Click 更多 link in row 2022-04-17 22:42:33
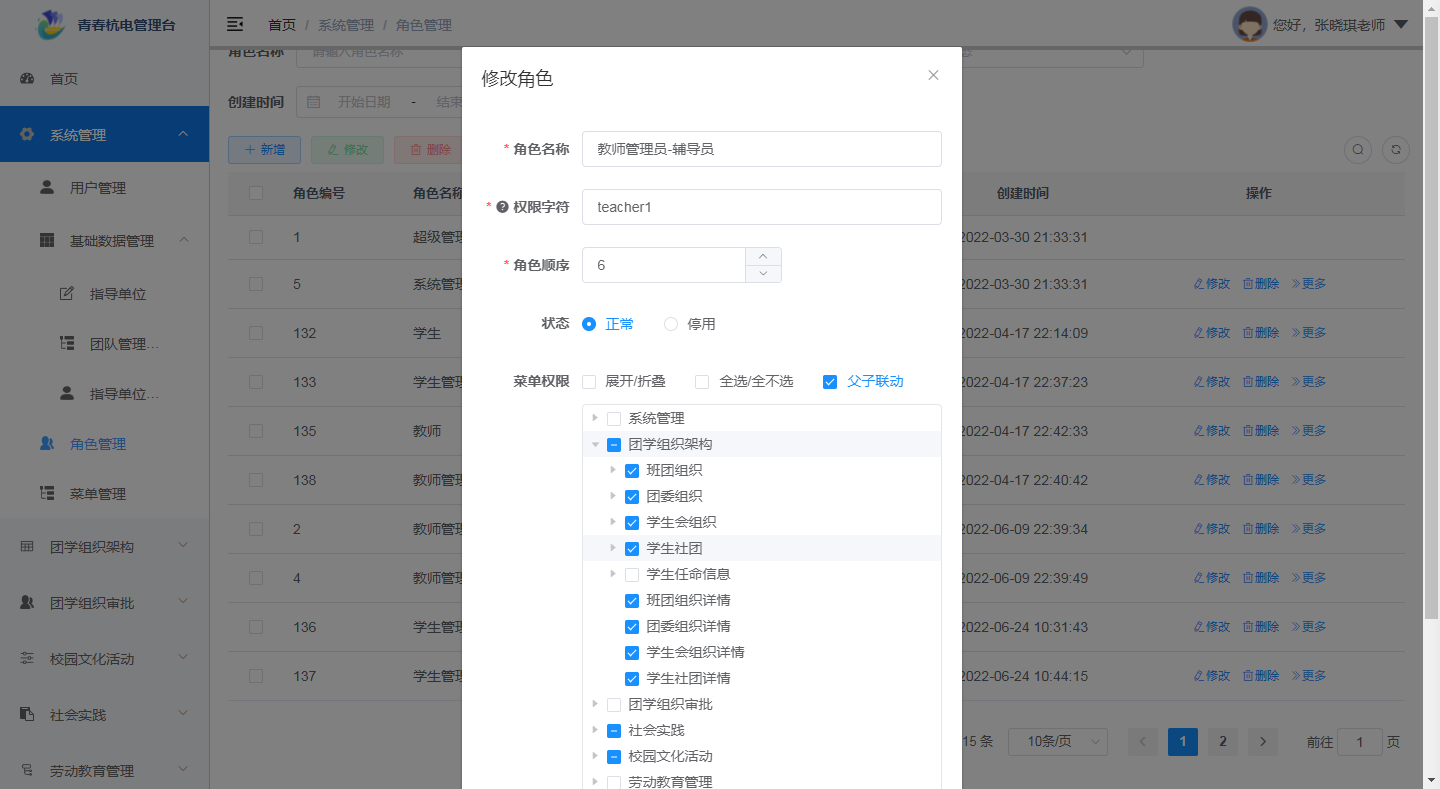This screenshot has height=789, width=1440. (1309, 431)
